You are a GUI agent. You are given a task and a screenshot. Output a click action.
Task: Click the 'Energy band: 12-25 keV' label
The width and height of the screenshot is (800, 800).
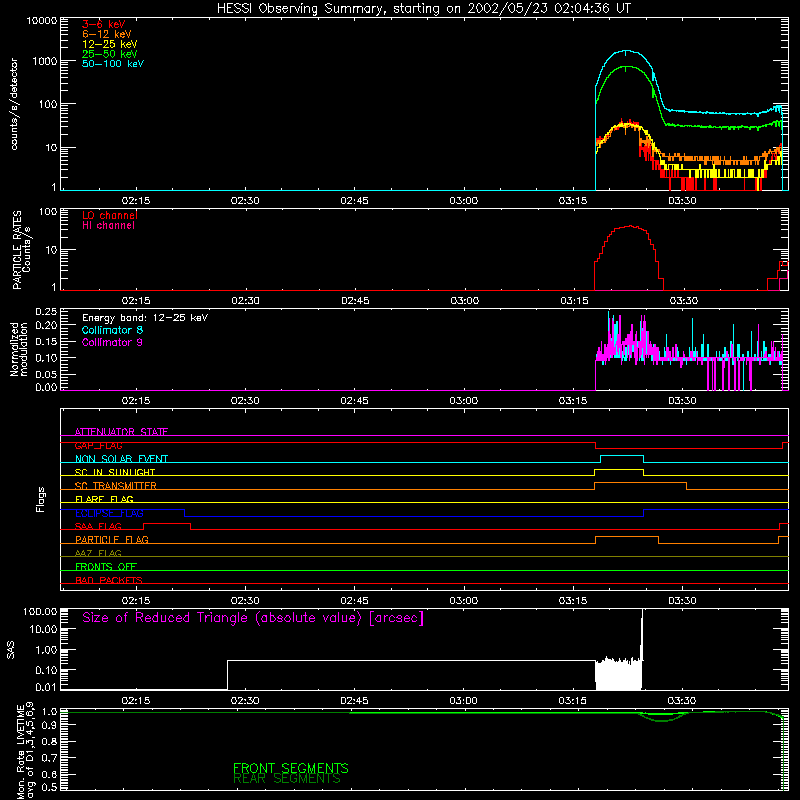(145, 318)
